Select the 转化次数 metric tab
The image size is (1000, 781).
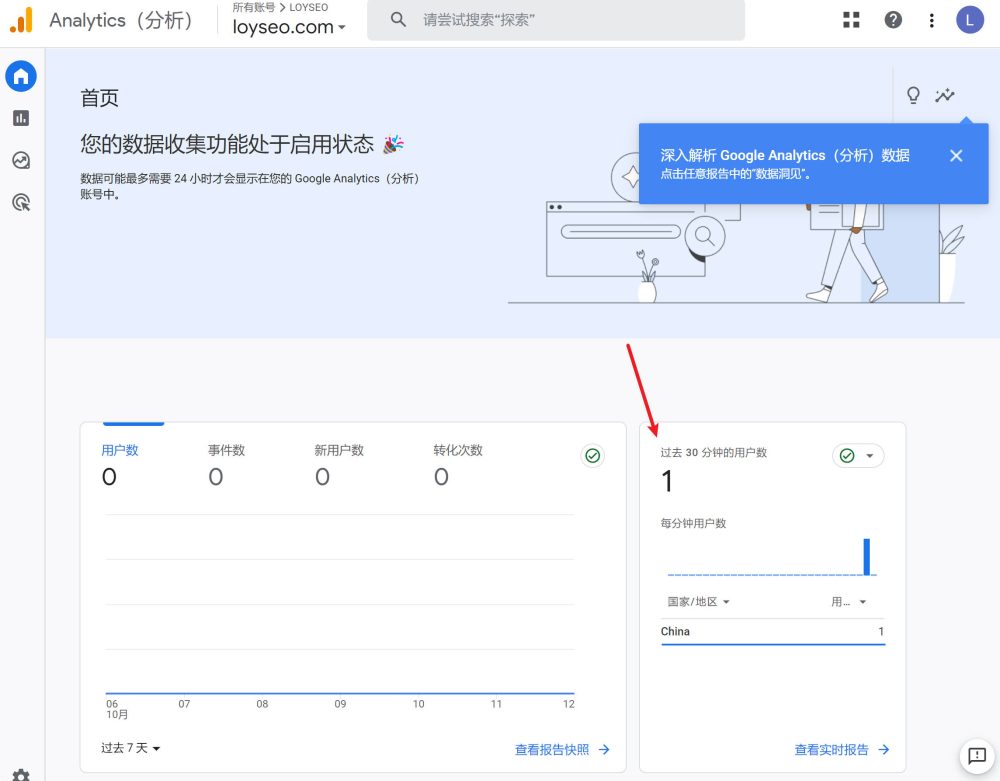458,463
